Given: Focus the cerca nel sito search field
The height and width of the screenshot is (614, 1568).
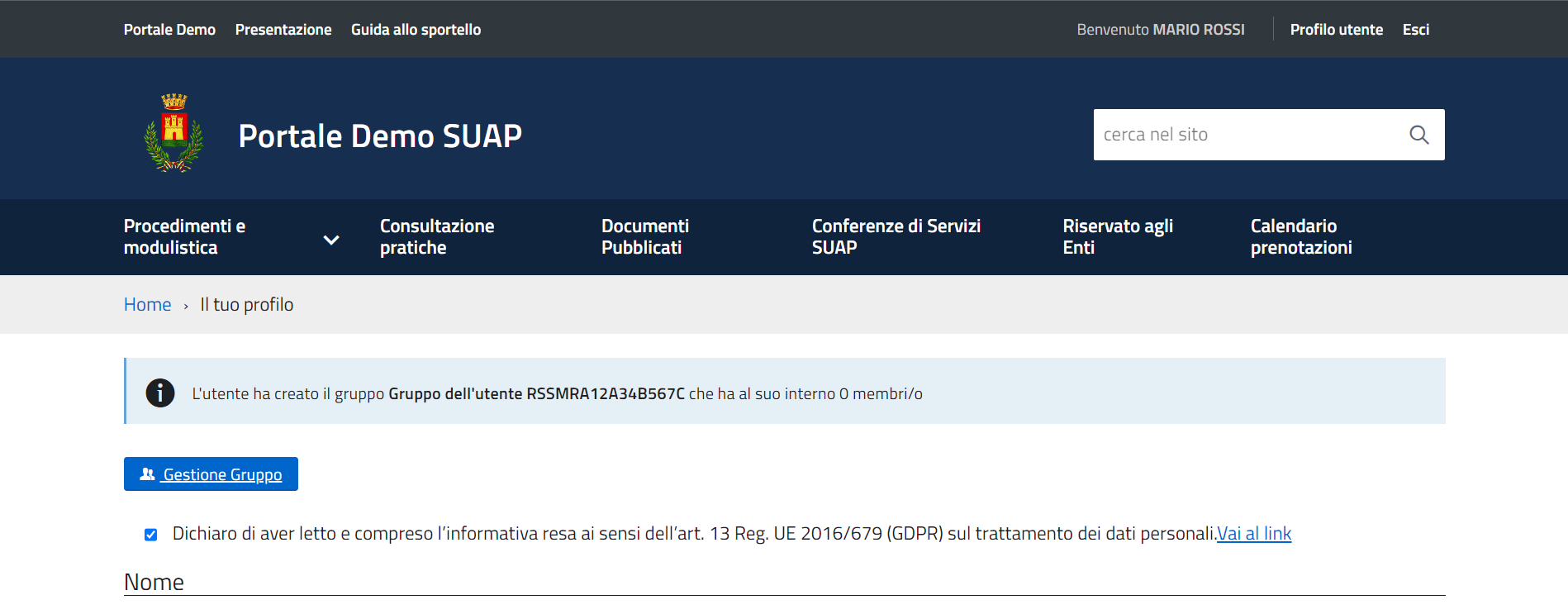Looking at the screenshot, I should point(1243,135).
